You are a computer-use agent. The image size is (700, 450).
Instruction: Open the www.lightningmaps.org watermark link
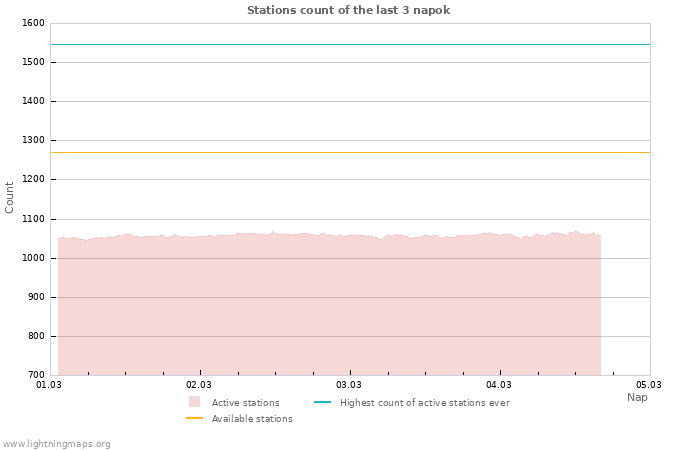57,444
